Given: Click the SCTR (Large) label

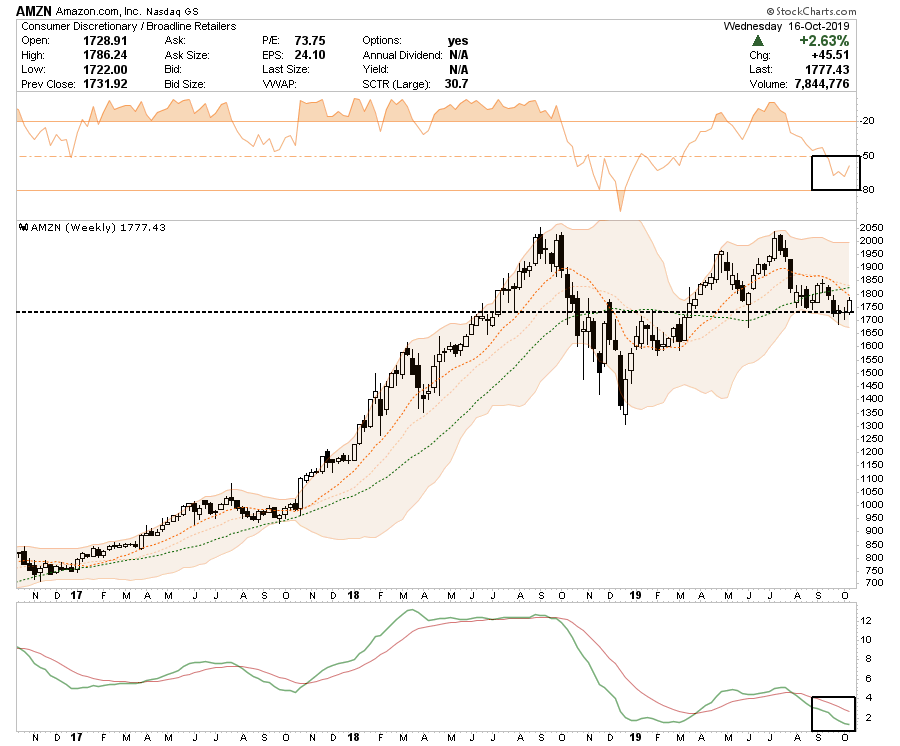Looking at the screenshot, I should (397, 84).
